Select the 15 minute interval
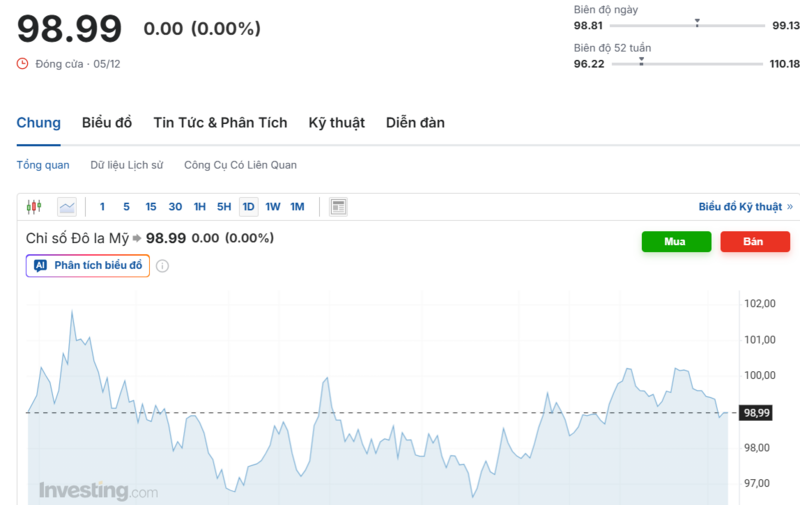 pyautogui.click(x=151, y=207)
